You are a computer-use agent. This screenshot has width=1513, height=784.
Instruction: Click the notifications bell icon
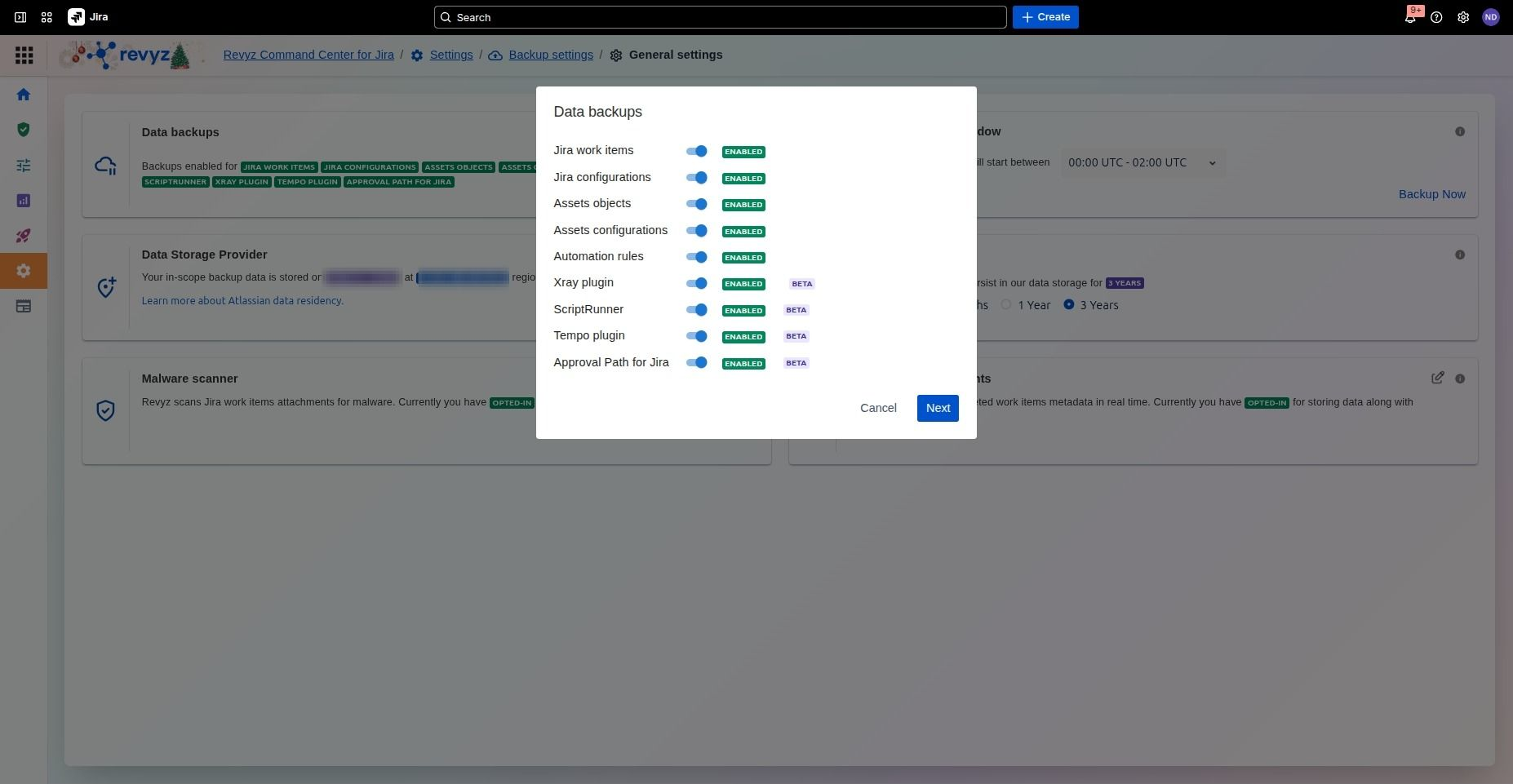click(1409, 17)
